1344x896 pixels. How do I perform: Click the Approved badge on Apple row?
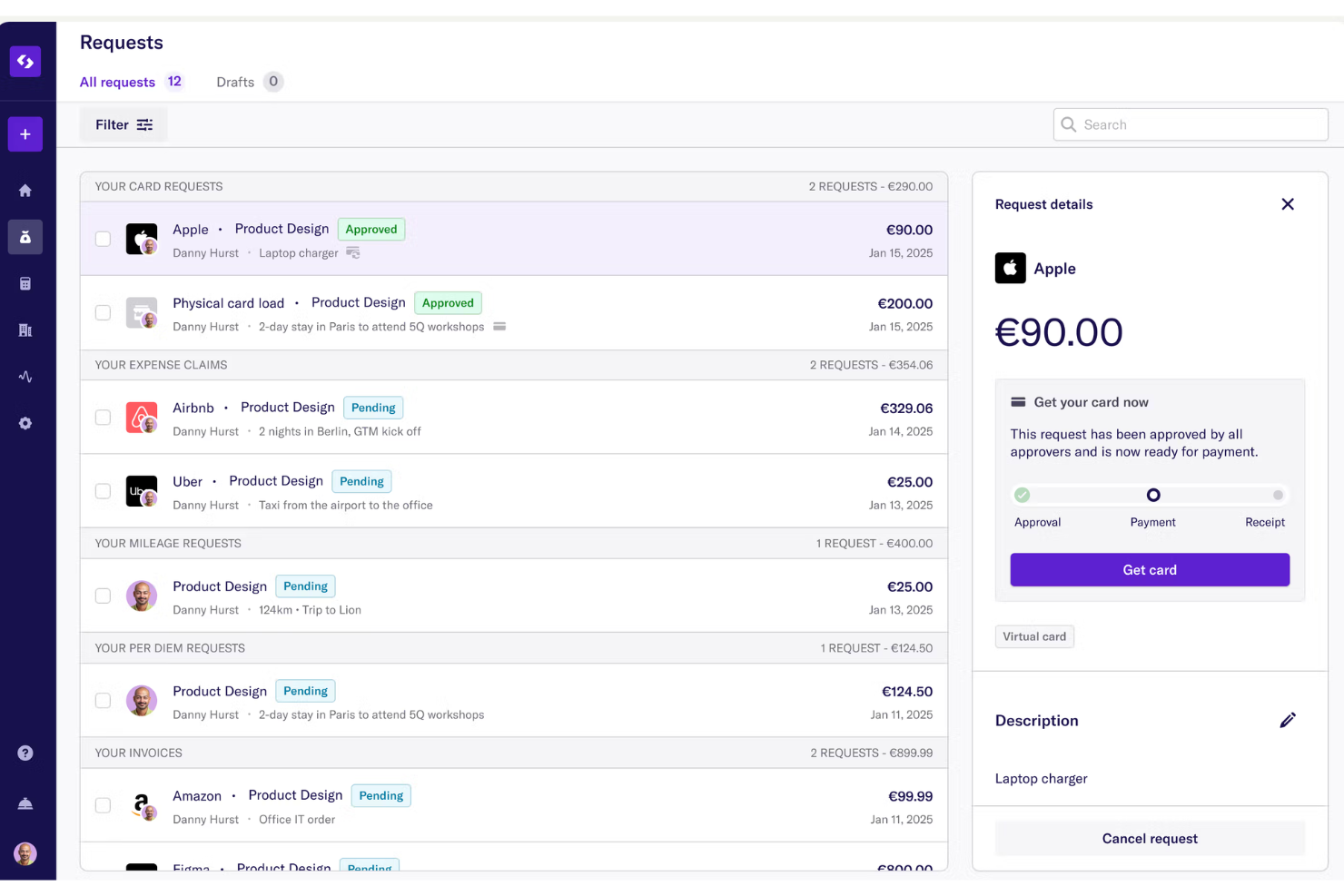pyautogui.click(x=371, y=229)
